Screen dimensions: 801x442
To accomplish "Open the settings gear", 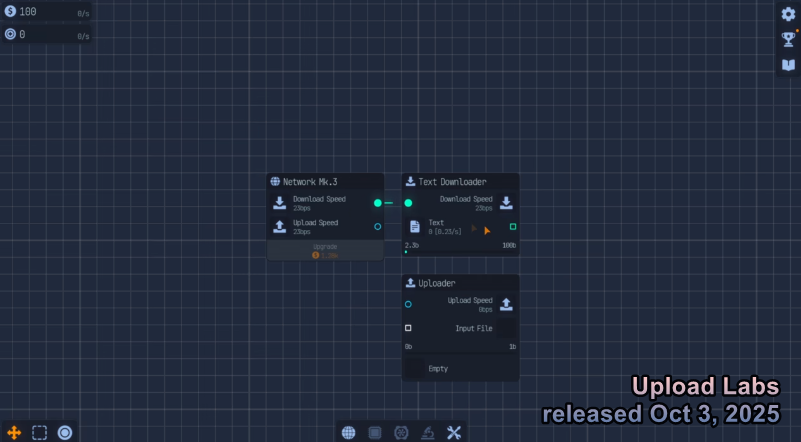I will pyautogui.click(x=788, y=14).
